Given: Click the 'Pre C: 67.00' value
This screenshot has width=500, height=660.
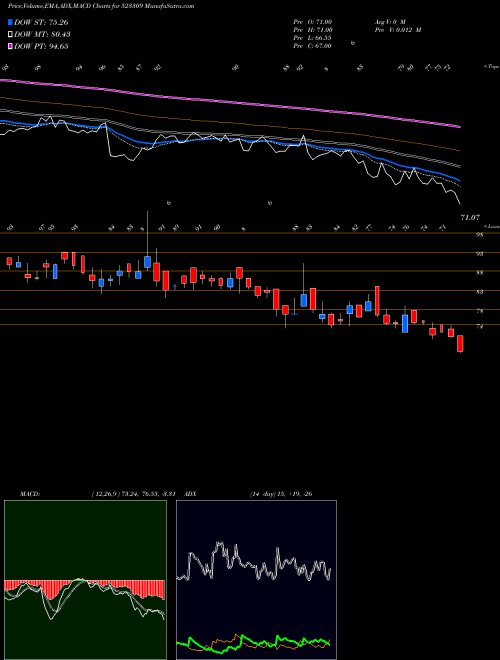Looking at the screenshot, I should click(x=312, y=46).
